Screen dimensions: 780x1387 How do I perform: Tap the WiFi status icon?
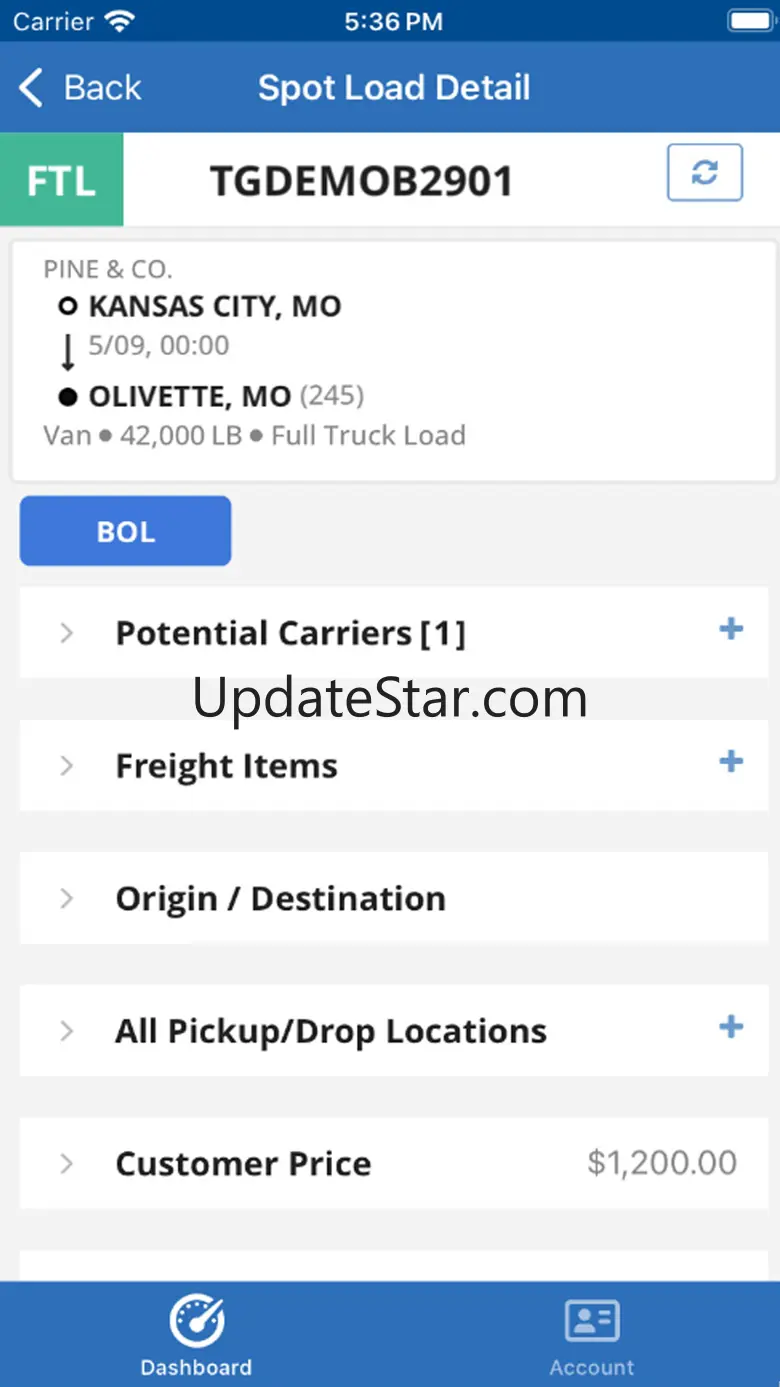119,21
